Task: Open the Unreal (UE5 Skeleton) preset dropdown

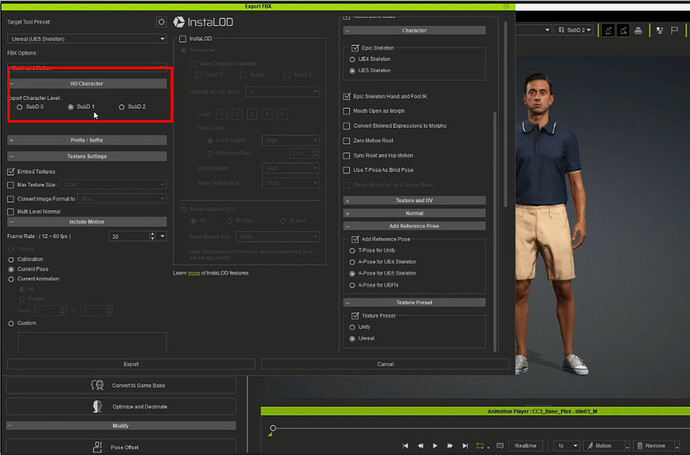Action: (x=87, y=39)
